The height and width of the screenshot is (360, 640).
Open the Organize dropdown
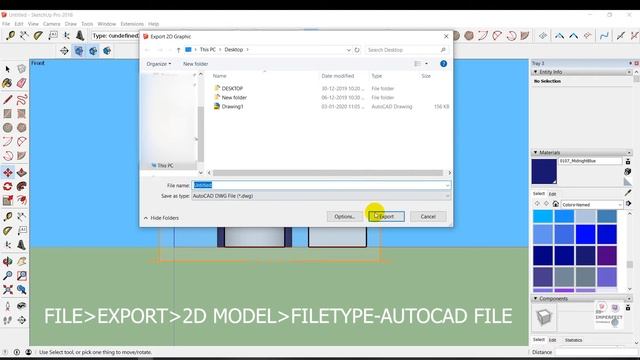159,64
